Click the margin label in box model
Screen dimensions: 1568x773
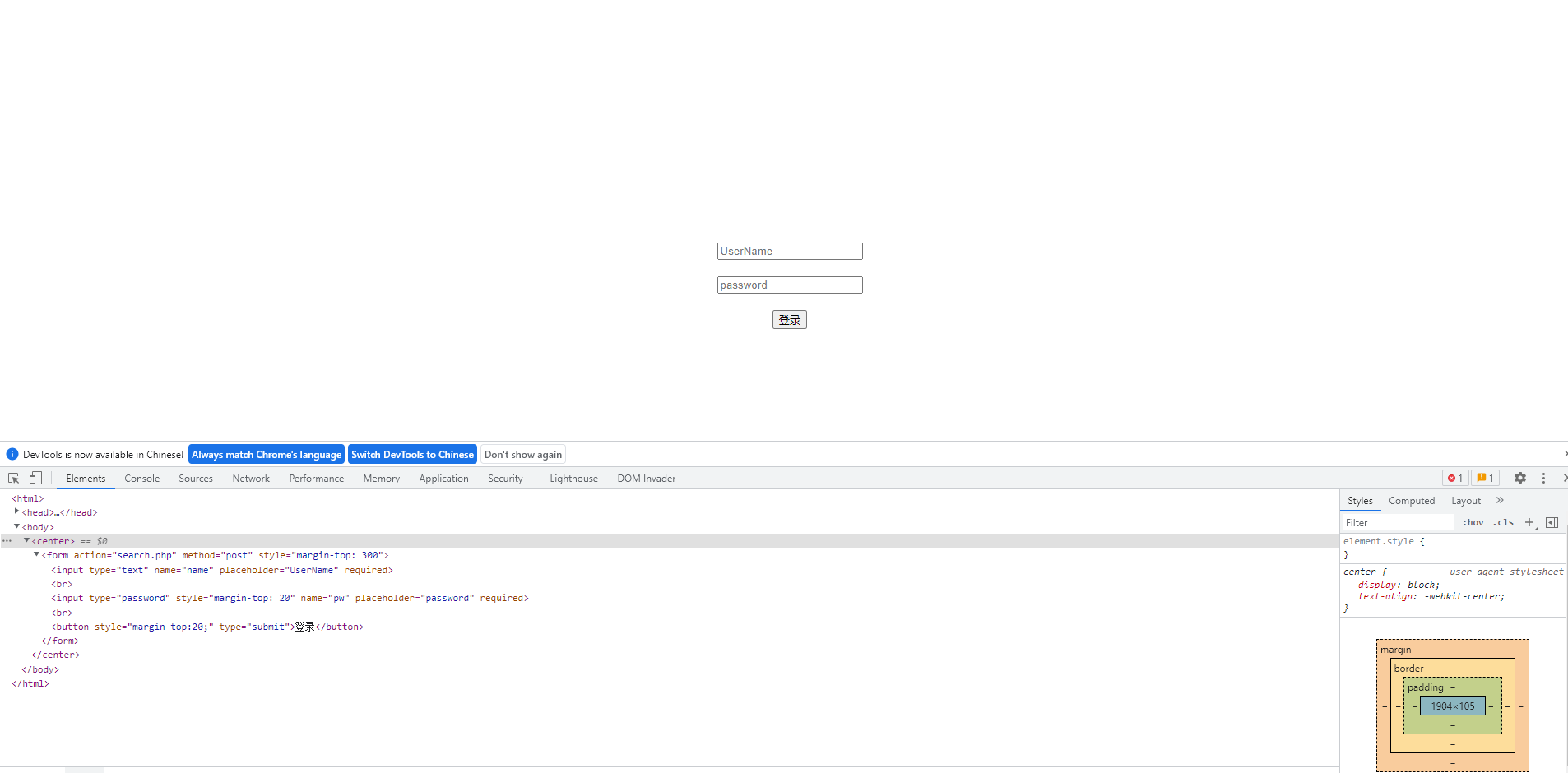1395,650
